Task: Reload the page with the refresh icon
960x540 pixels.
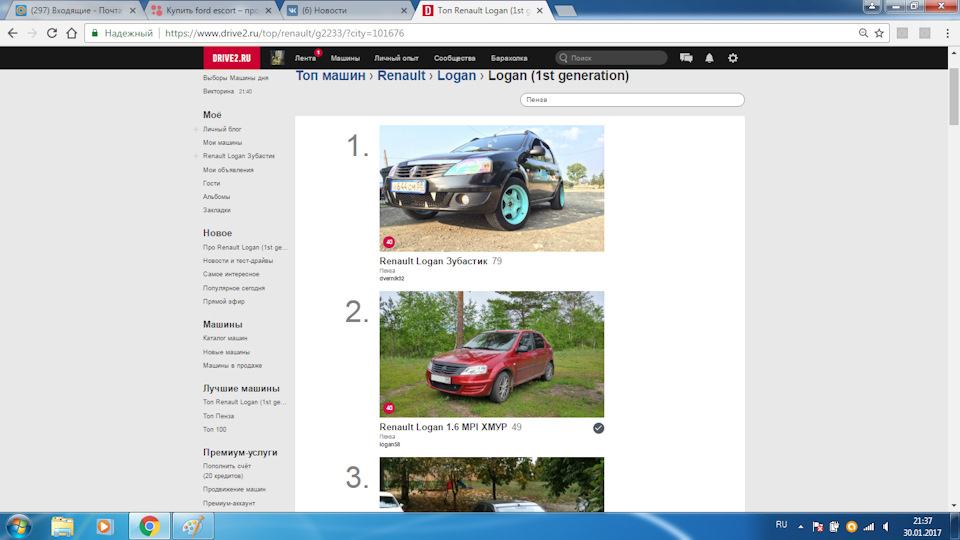Action: (x=52, y=33)
